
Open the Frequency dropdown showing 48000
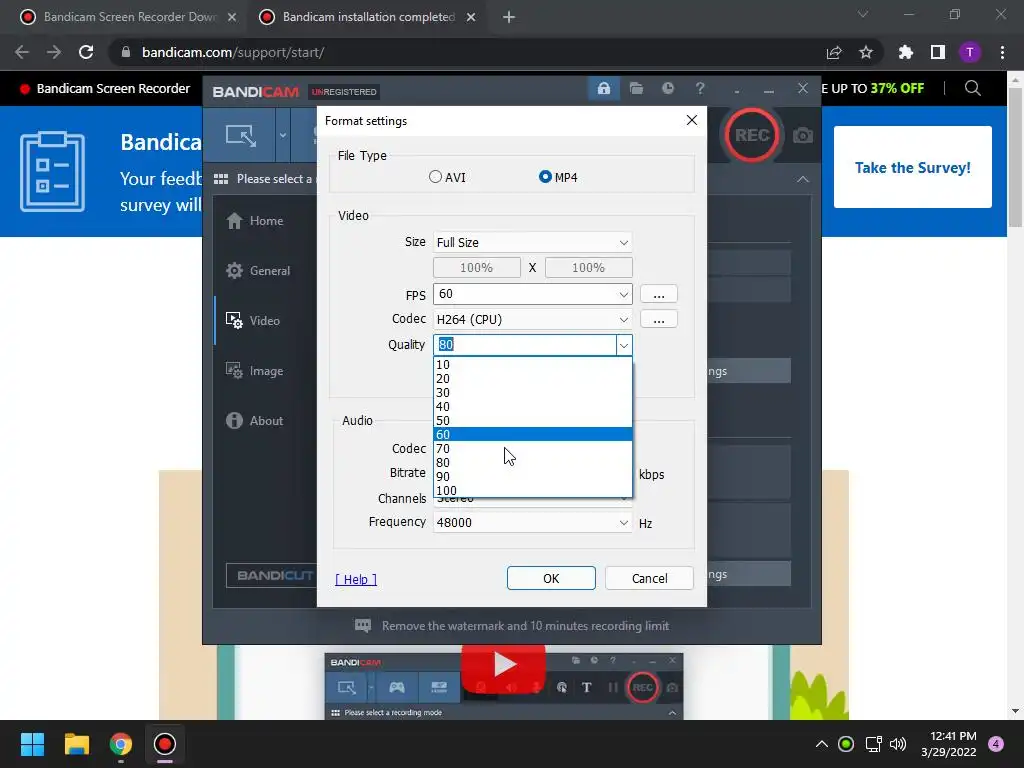532,522
